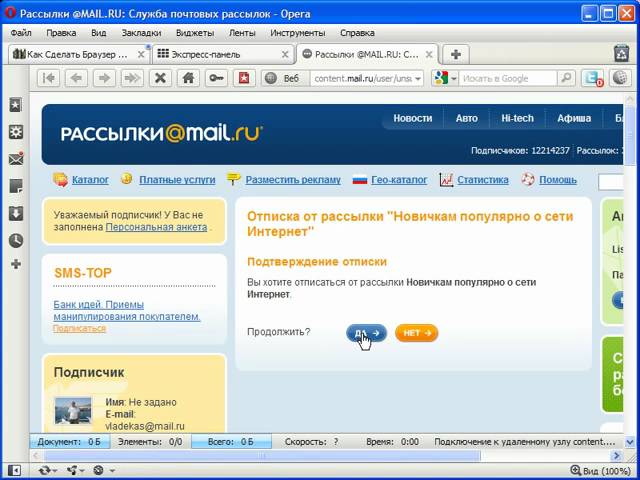Image resolution: width=640 pixels, height=480 pixels.
Task: Open the Закладки menu
Action: tap(141, 32)
